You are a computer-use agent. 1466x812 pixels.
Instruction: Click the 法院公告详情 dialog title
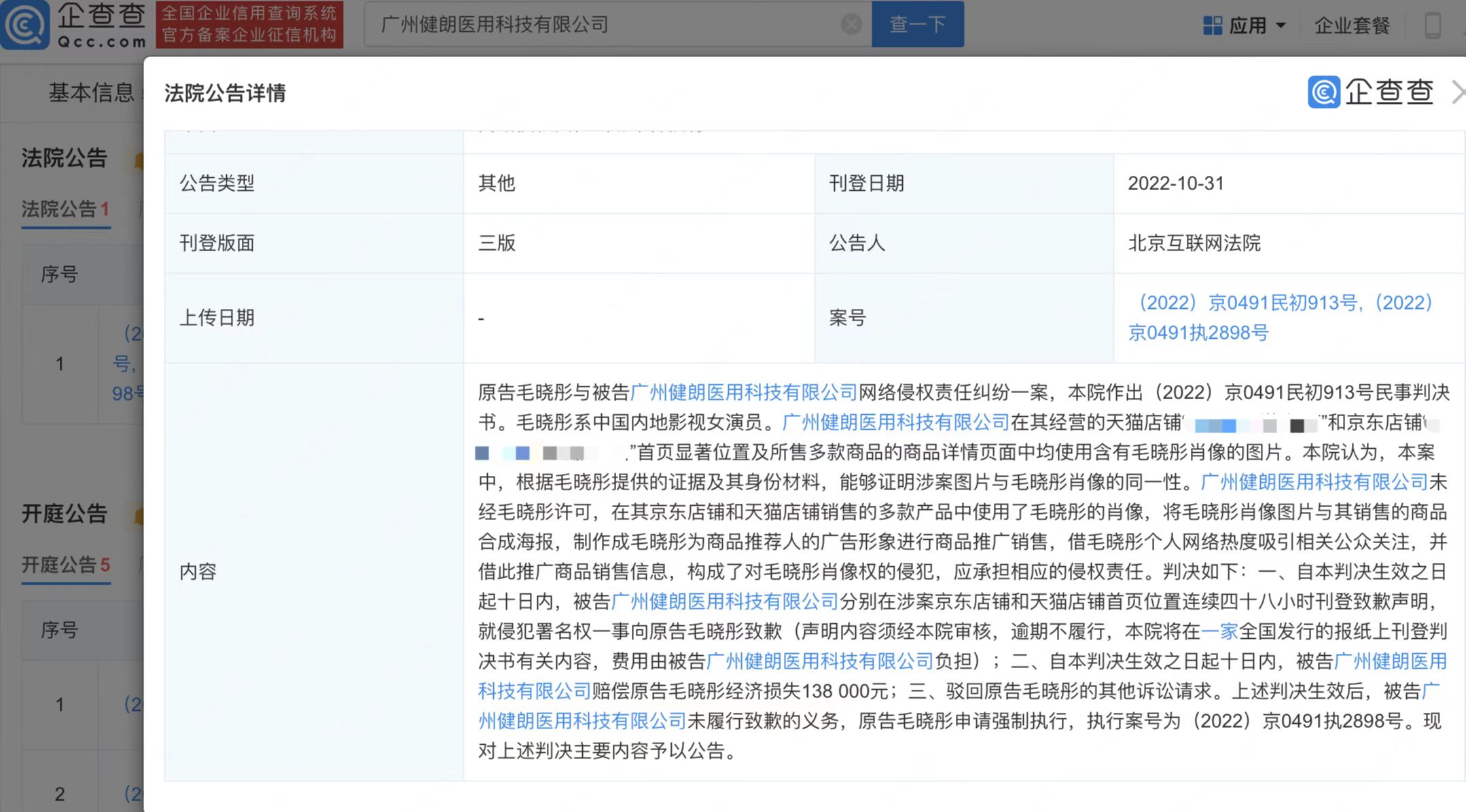(x=225, y=93)
